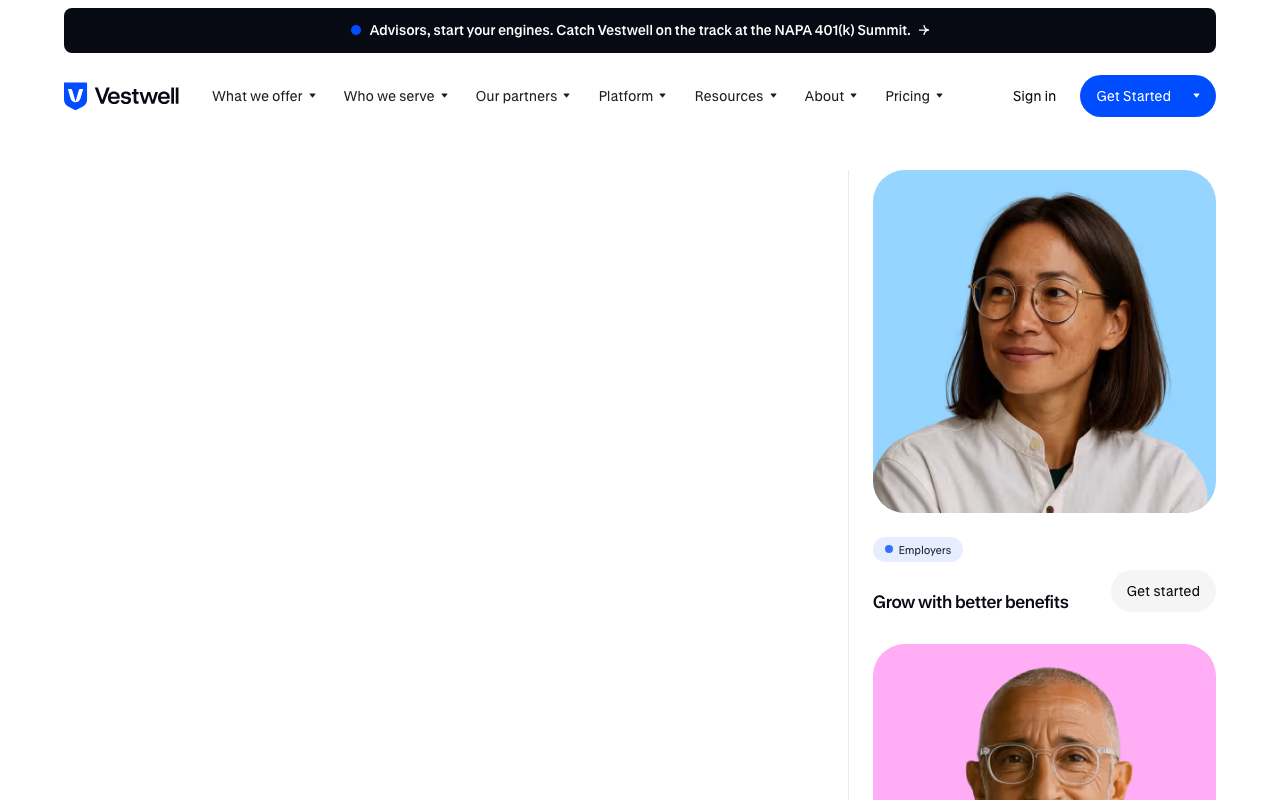Click the arrow icon in announcement banner

click(924, 31)
